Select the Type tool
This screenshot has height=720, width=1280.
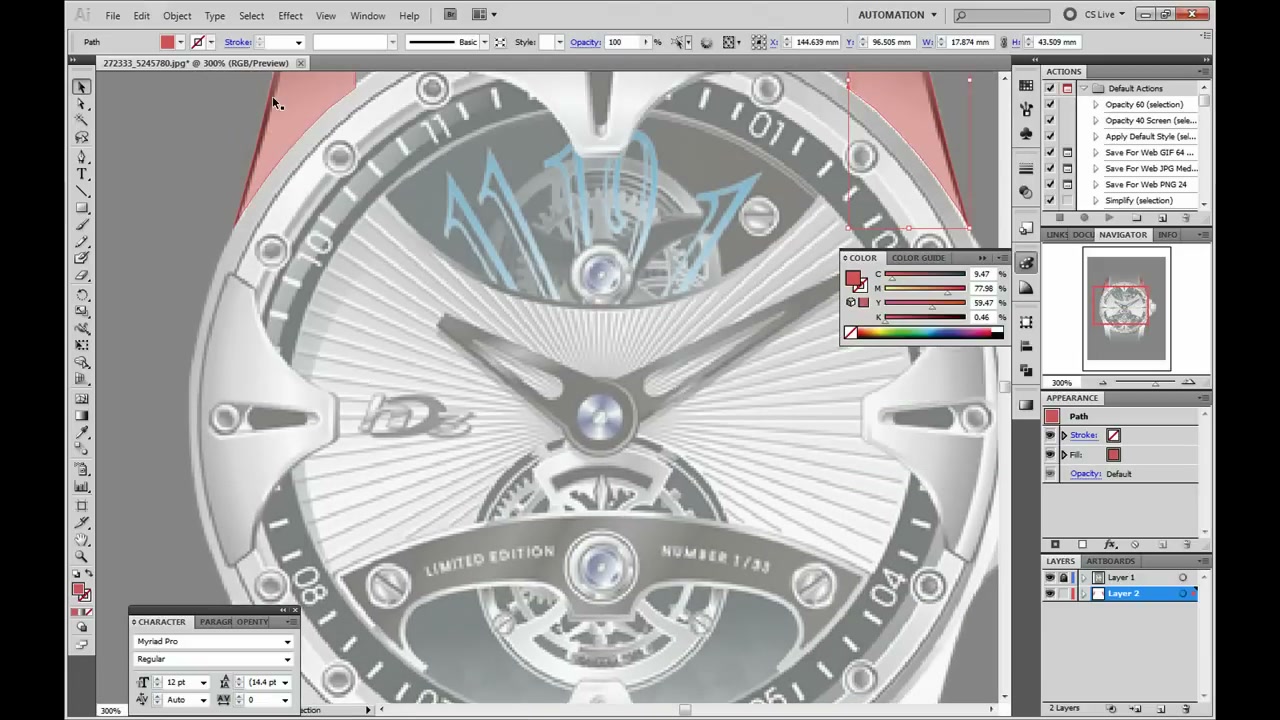[x=82, y=174]
